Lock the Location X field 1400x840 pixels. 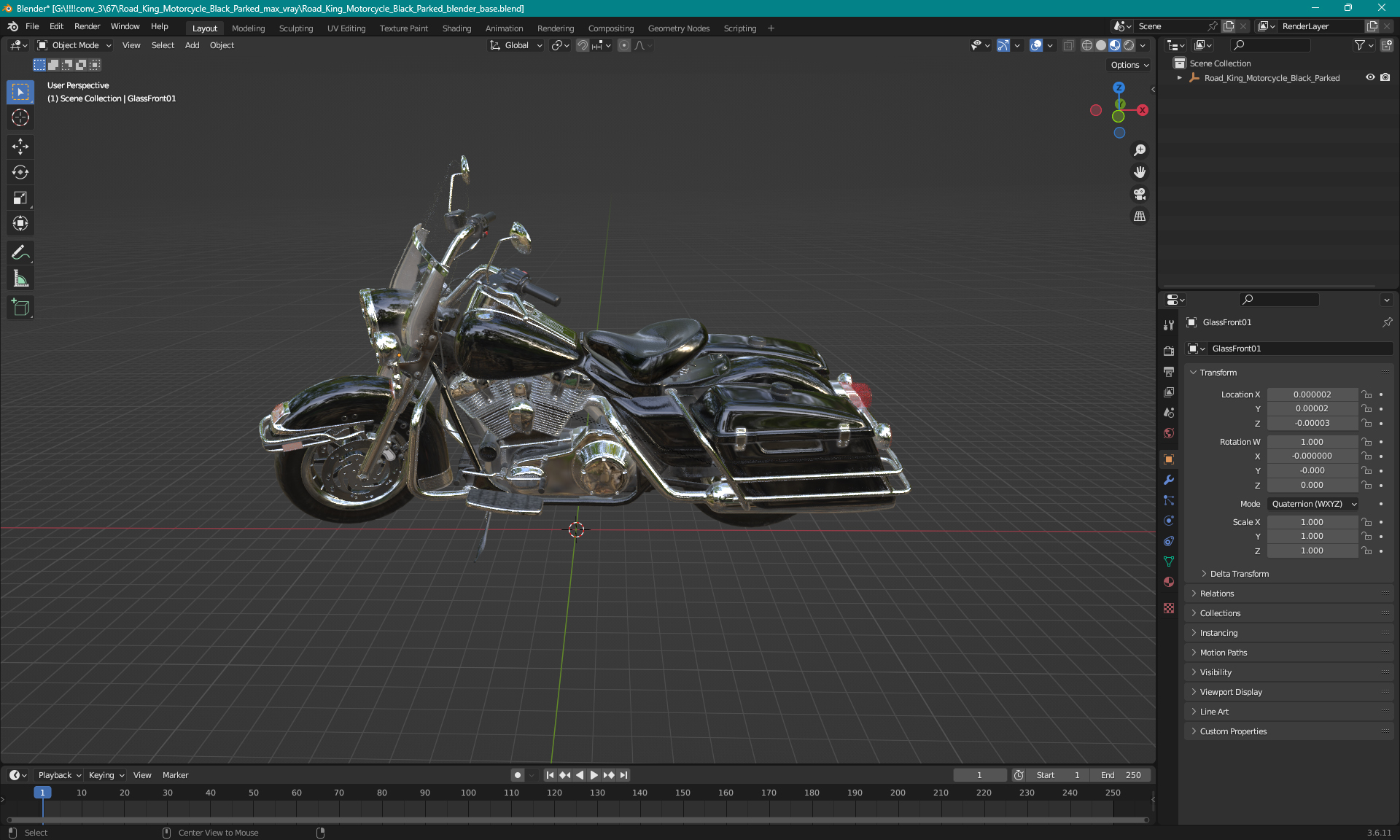click(1366, 394)
